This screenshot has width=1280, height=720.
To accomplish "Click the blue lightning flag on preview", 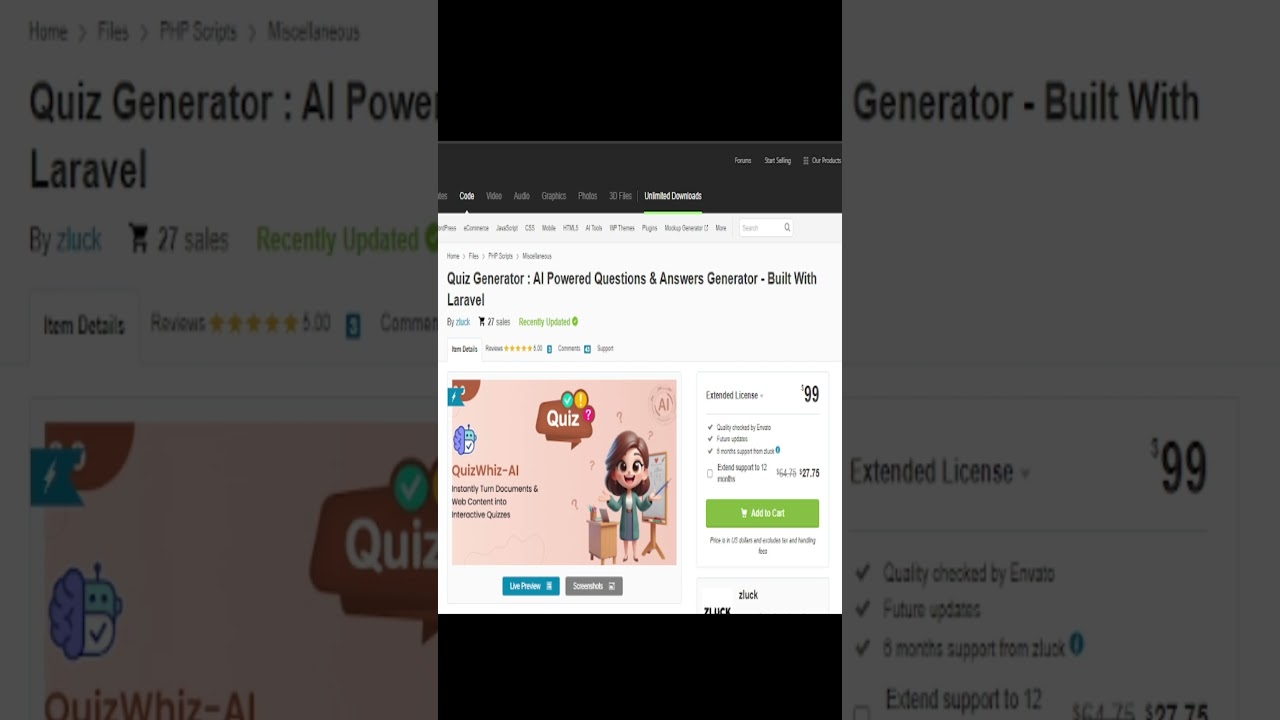I will coord(454,396).
